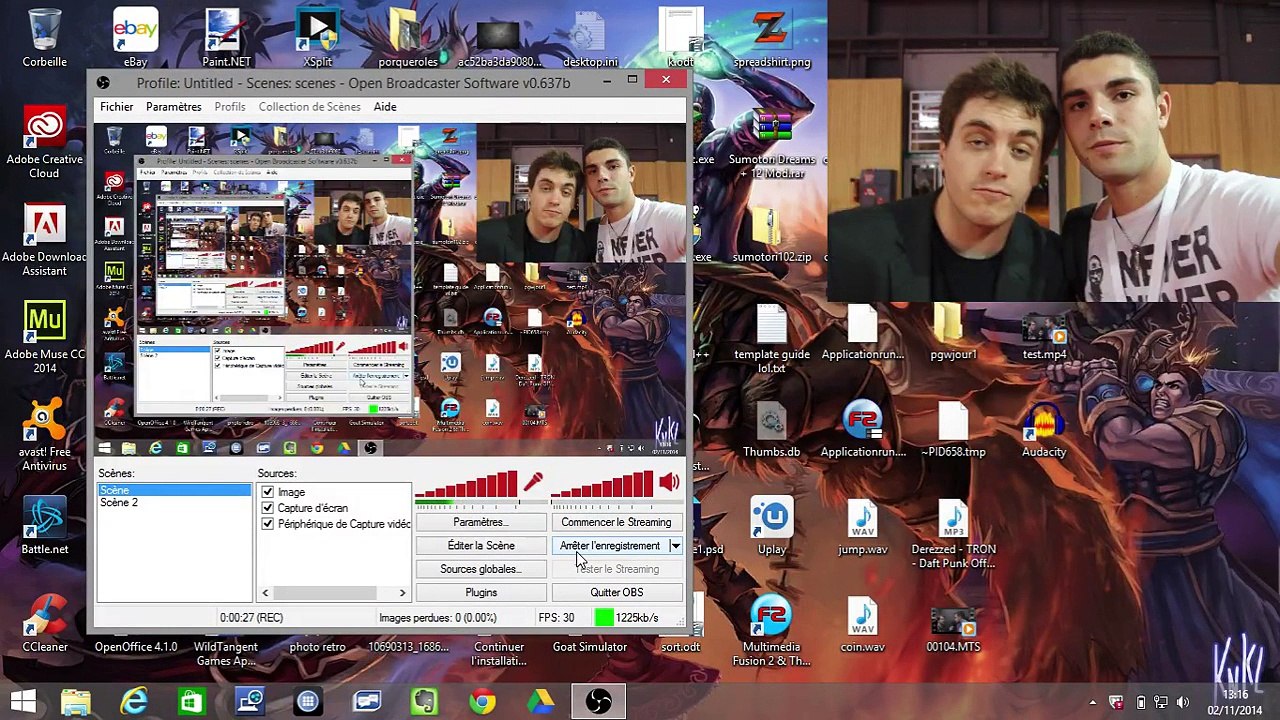Open the Aide menu
Screen dimensions: 1280x720
coord(385,107)
